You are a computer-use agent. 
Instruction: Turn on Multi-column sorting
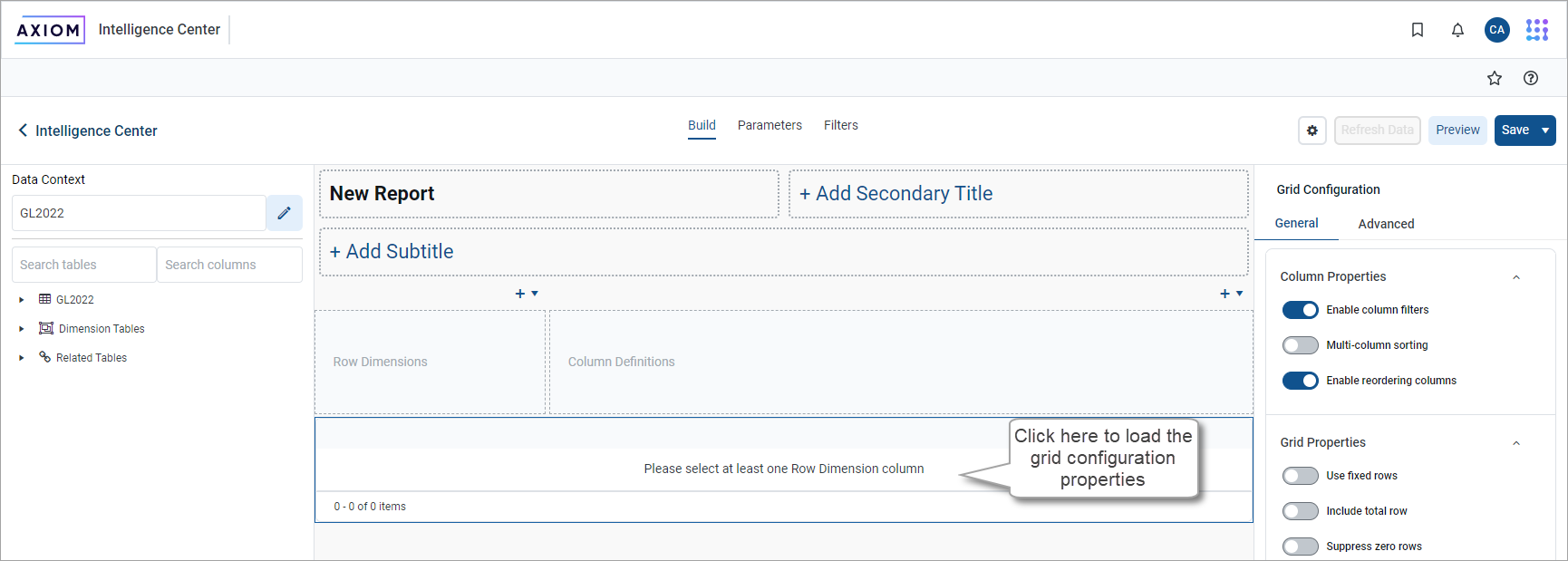[x=1301, y=345]
